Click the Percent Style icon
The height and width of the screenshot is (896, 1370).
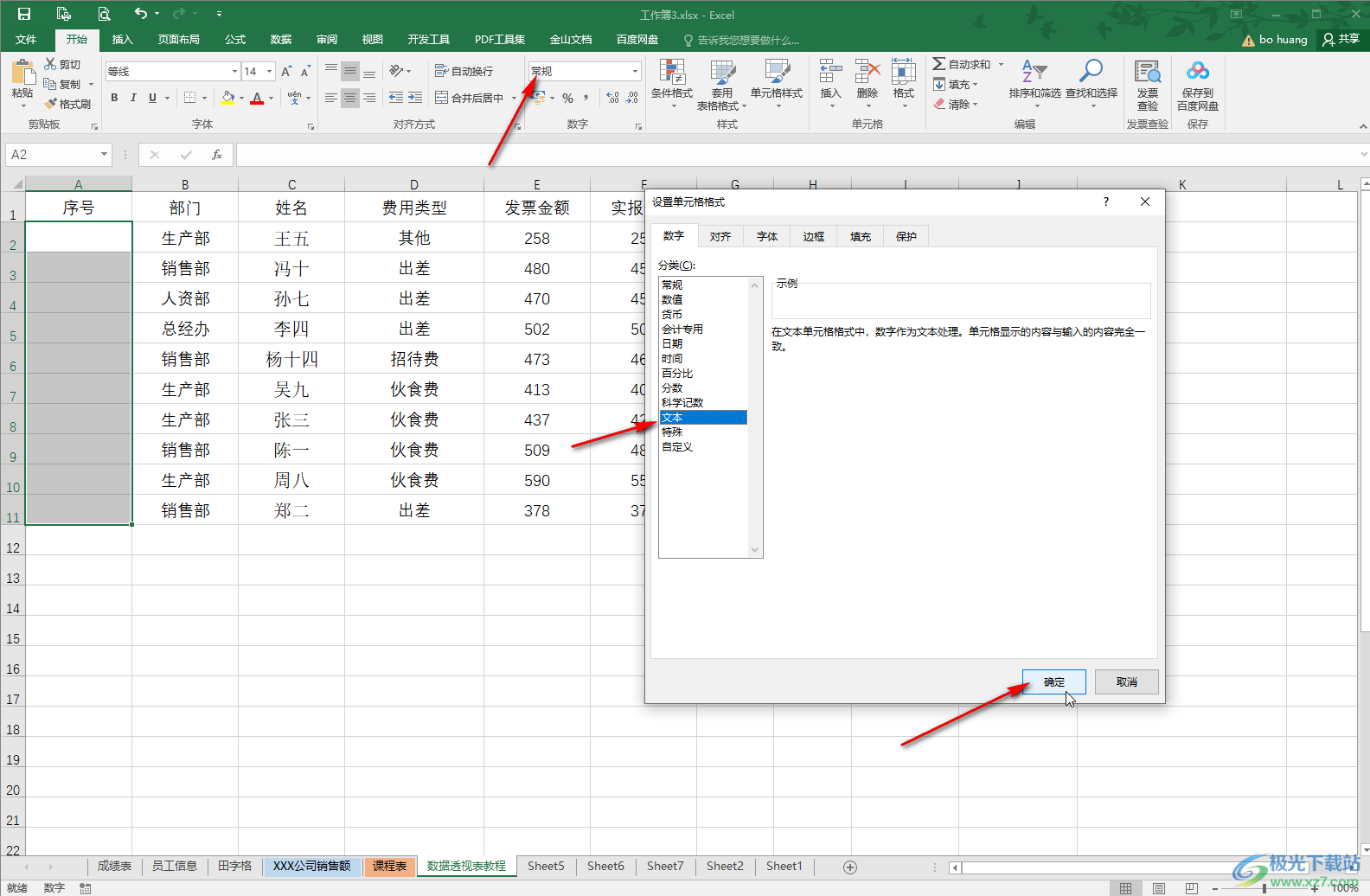(x=568, y=98)
